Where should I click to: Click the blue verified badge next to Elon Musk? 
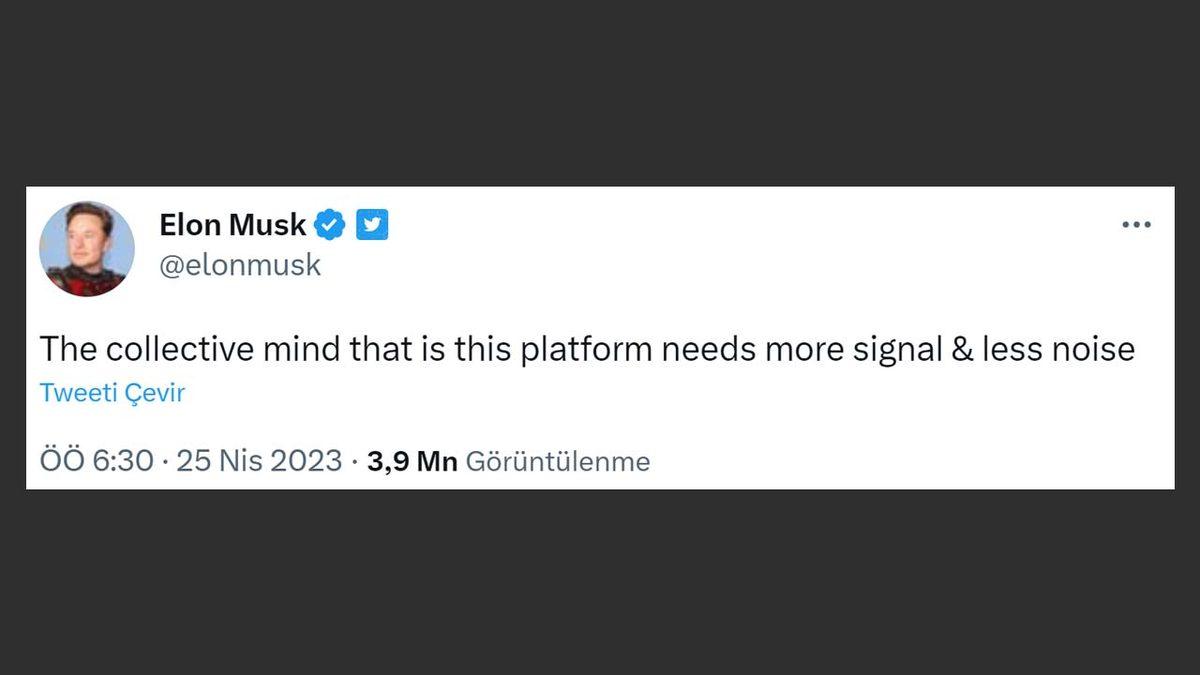[330, 225]
